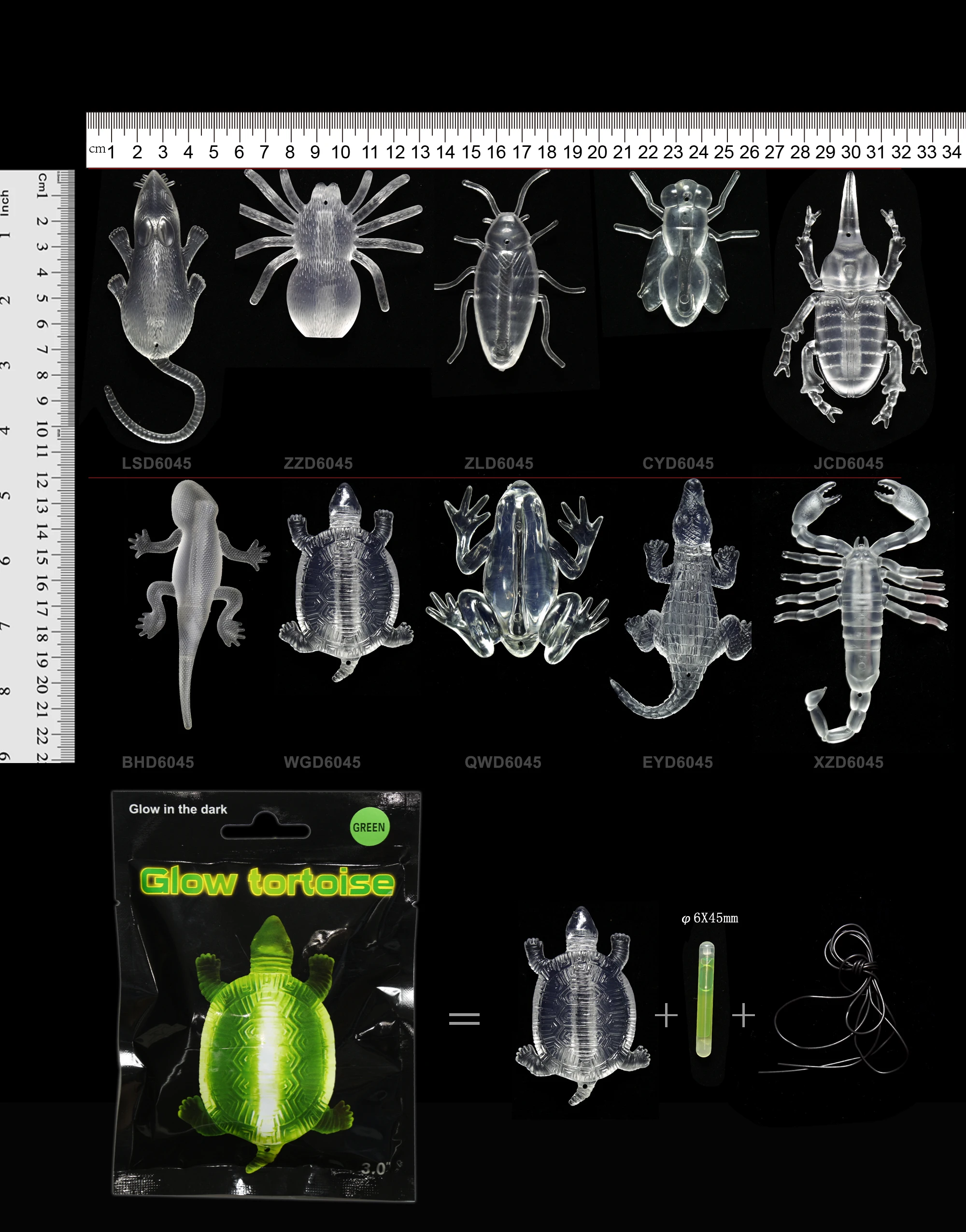Click the black coiled cord
The height and width of the screenshot is (1232, 966).
pos(833,998)
